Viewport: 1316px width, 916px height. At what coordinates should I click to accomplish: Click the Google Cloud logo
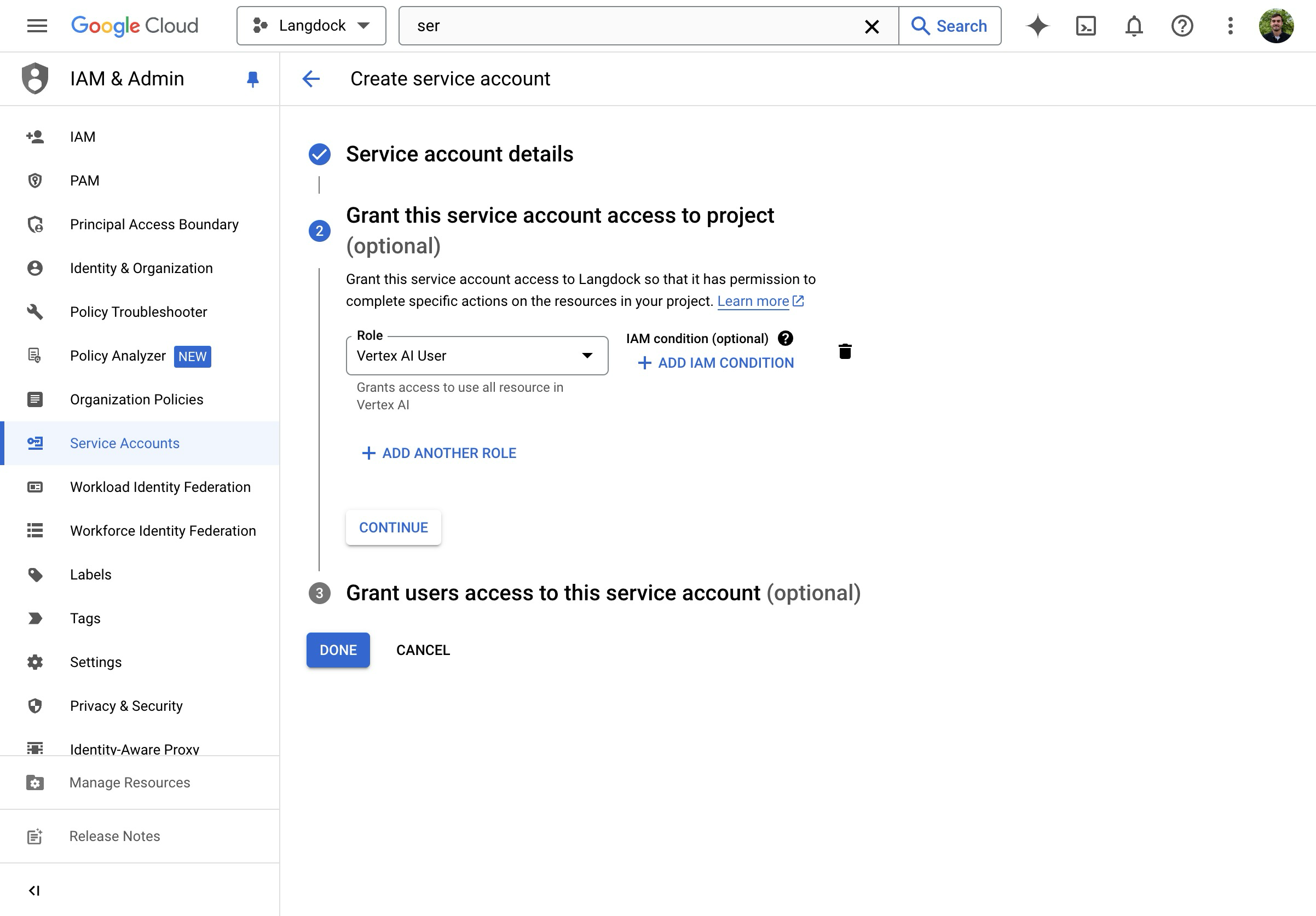coord(135,26)
